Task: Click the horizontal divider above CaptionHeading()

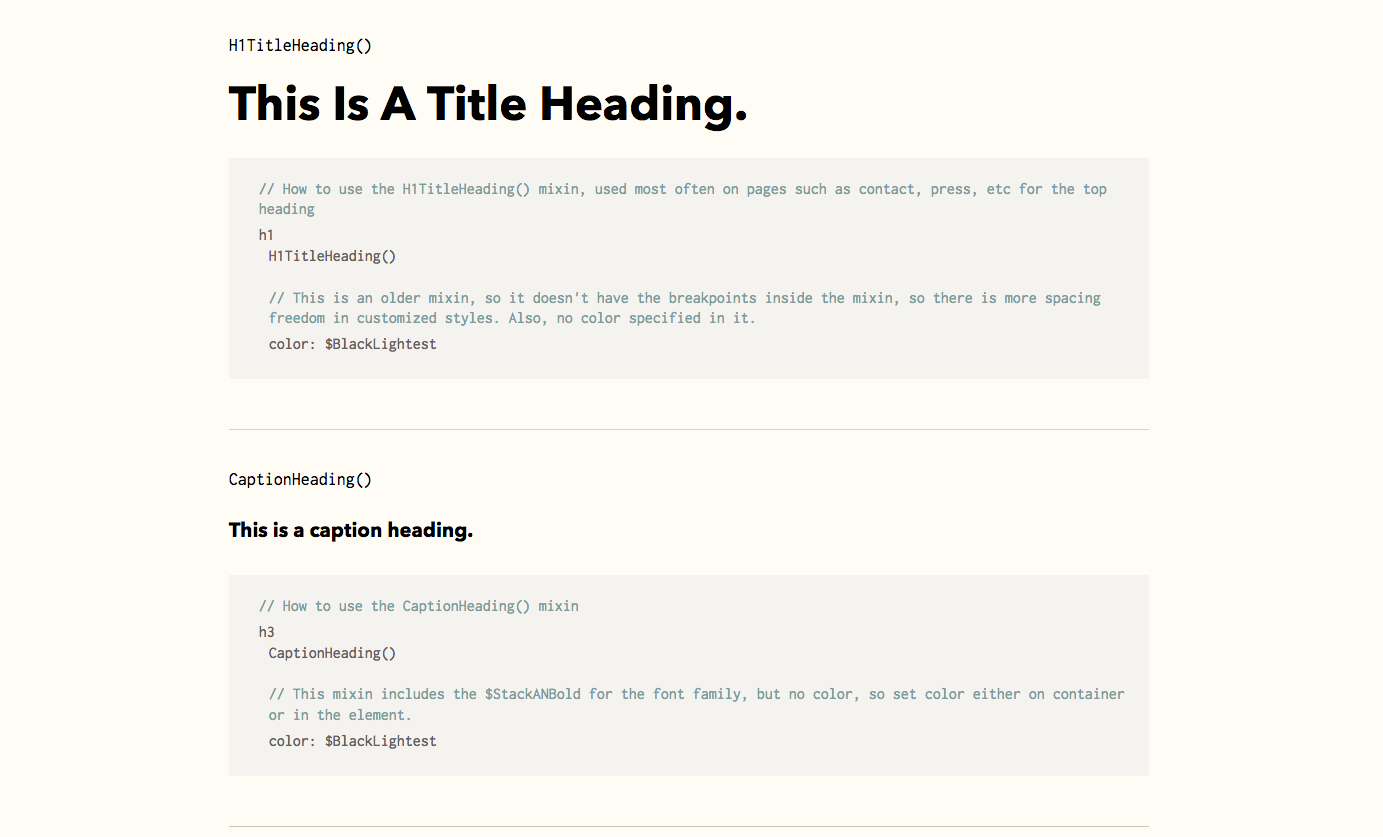Action: 689,429
